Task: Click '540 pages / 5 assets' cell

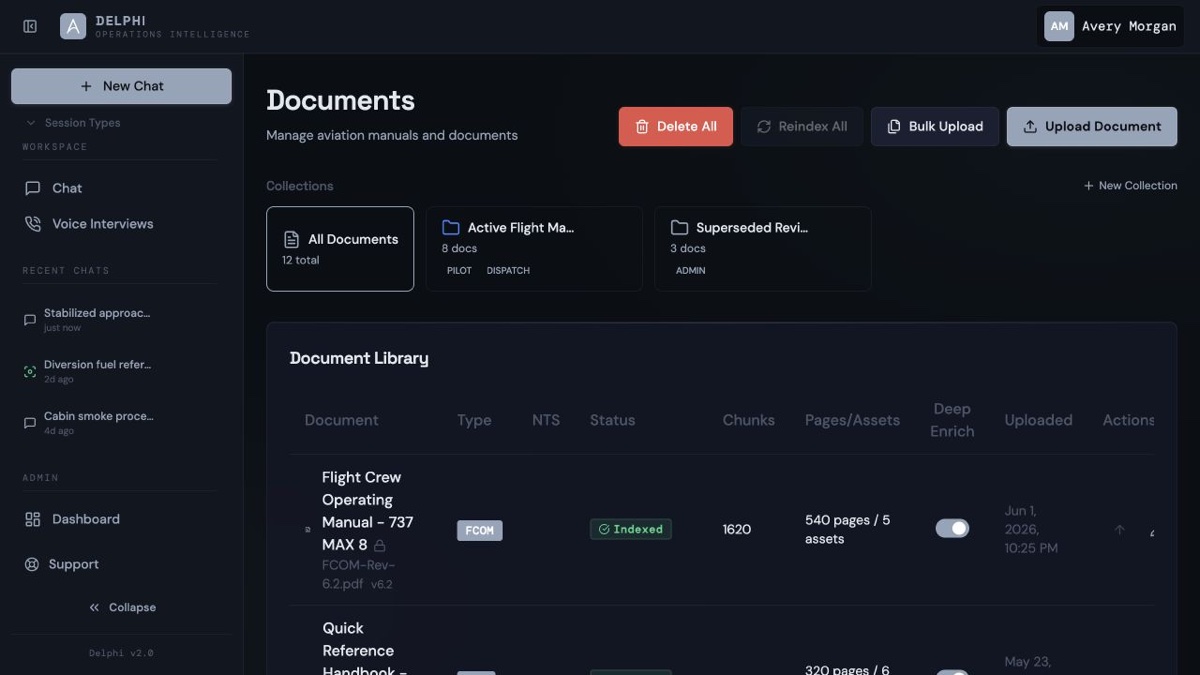Action: 848,529
